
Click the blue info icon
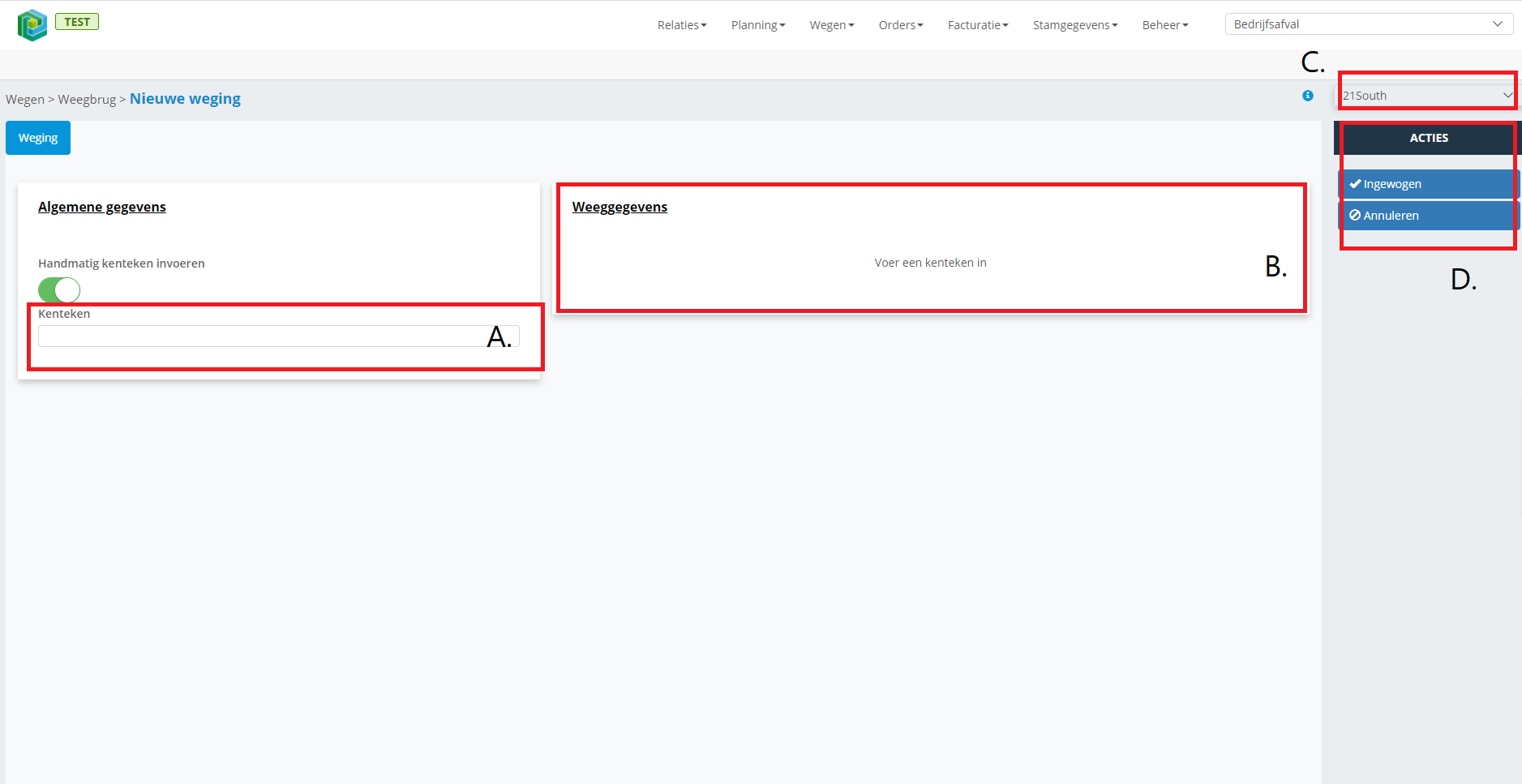1308,96
